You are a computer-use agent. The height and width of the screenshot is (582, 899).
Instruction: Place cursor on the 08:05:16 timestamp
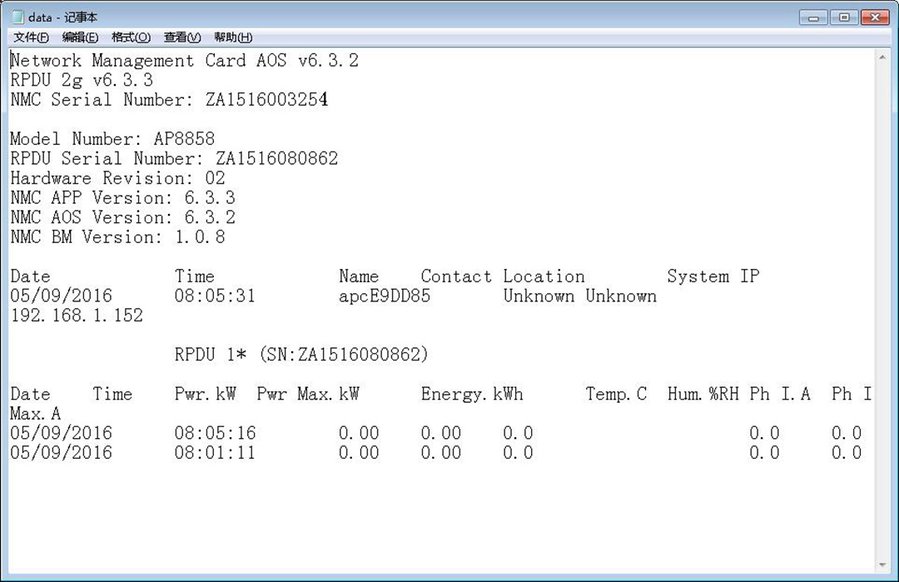[x=214, y=433]
